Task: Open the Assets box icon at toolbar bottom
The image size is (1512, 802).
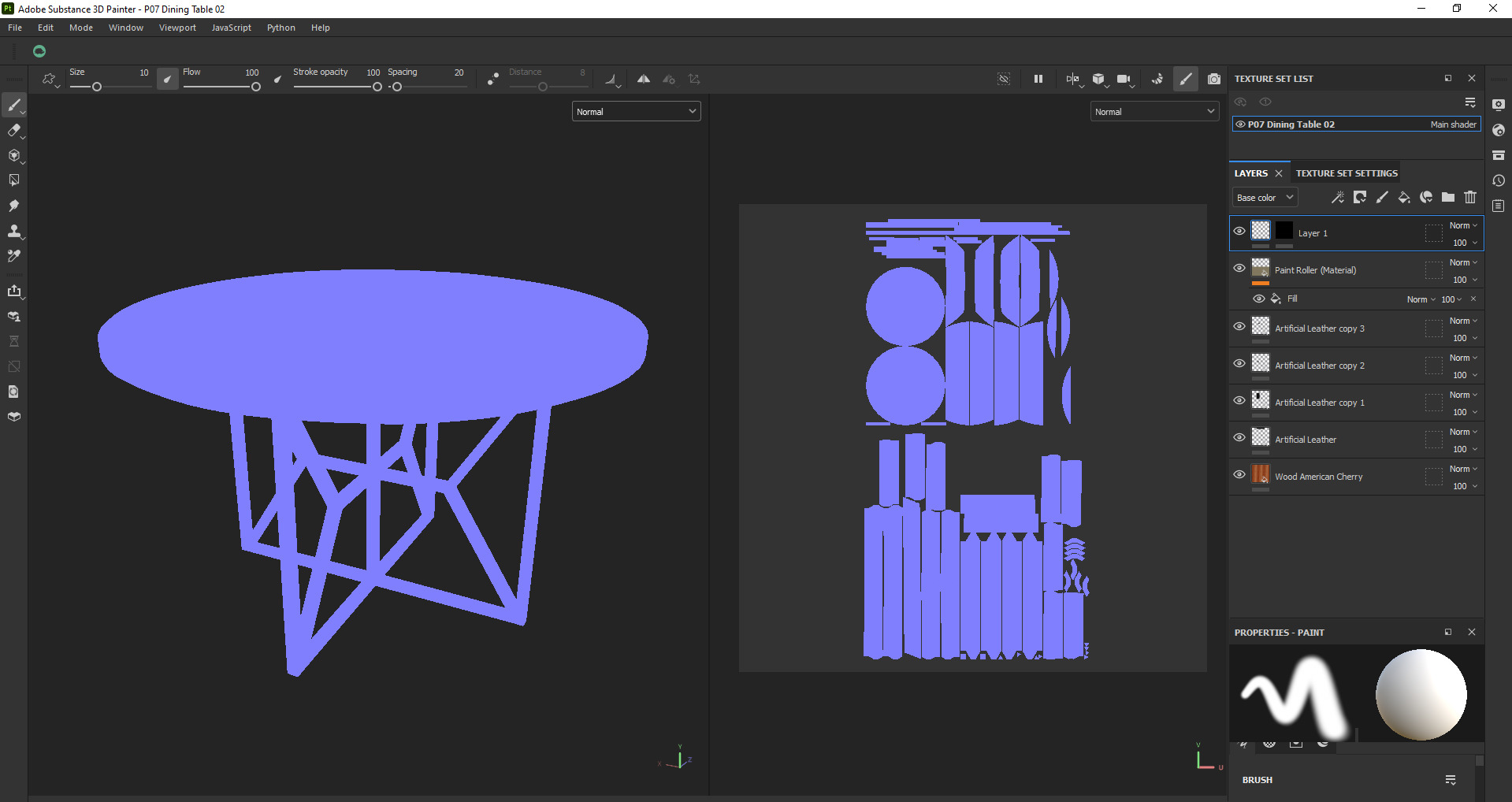Action: 14,417
